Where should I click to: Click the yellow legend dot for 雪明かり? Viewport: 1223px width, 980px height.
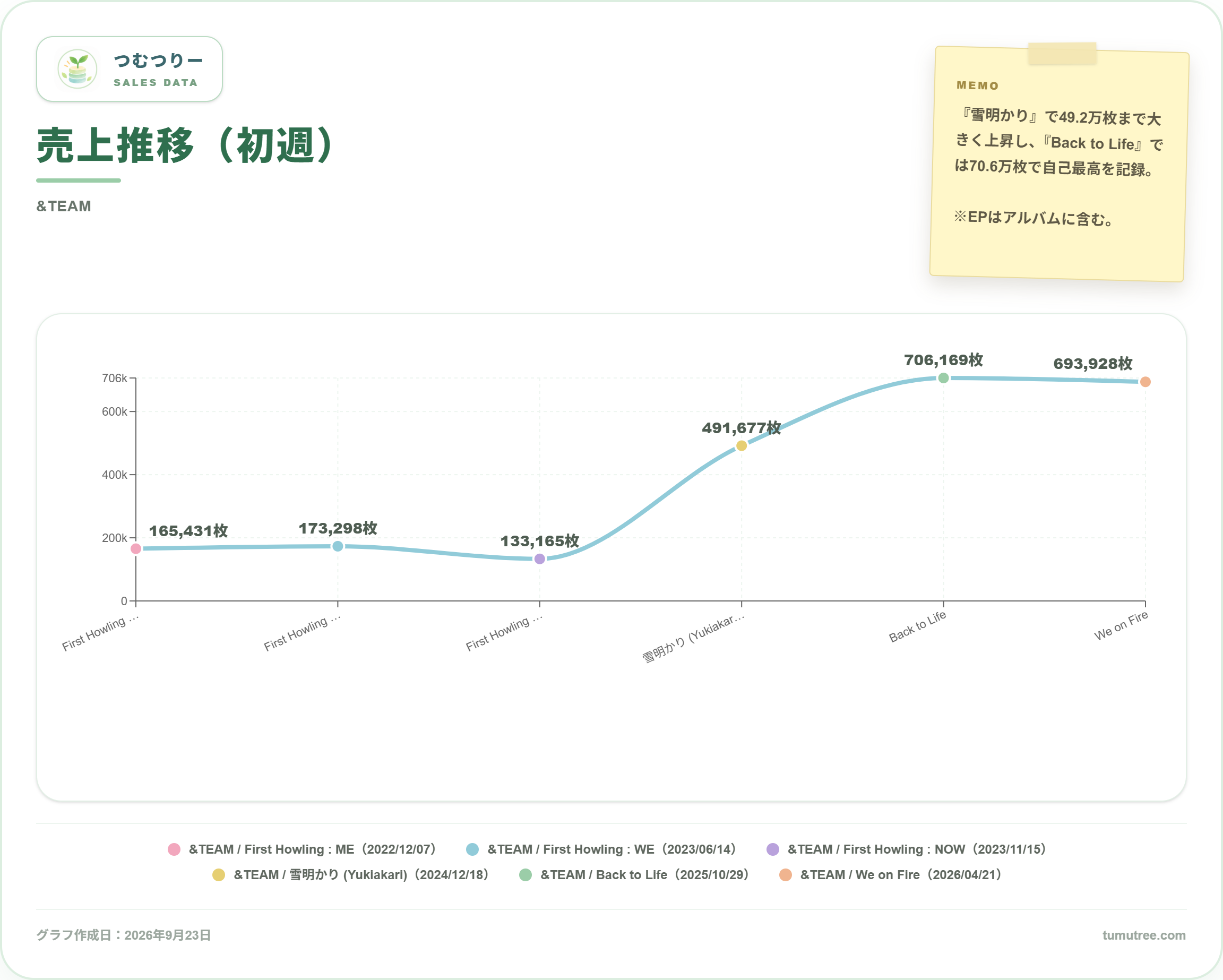pos(218,875)
